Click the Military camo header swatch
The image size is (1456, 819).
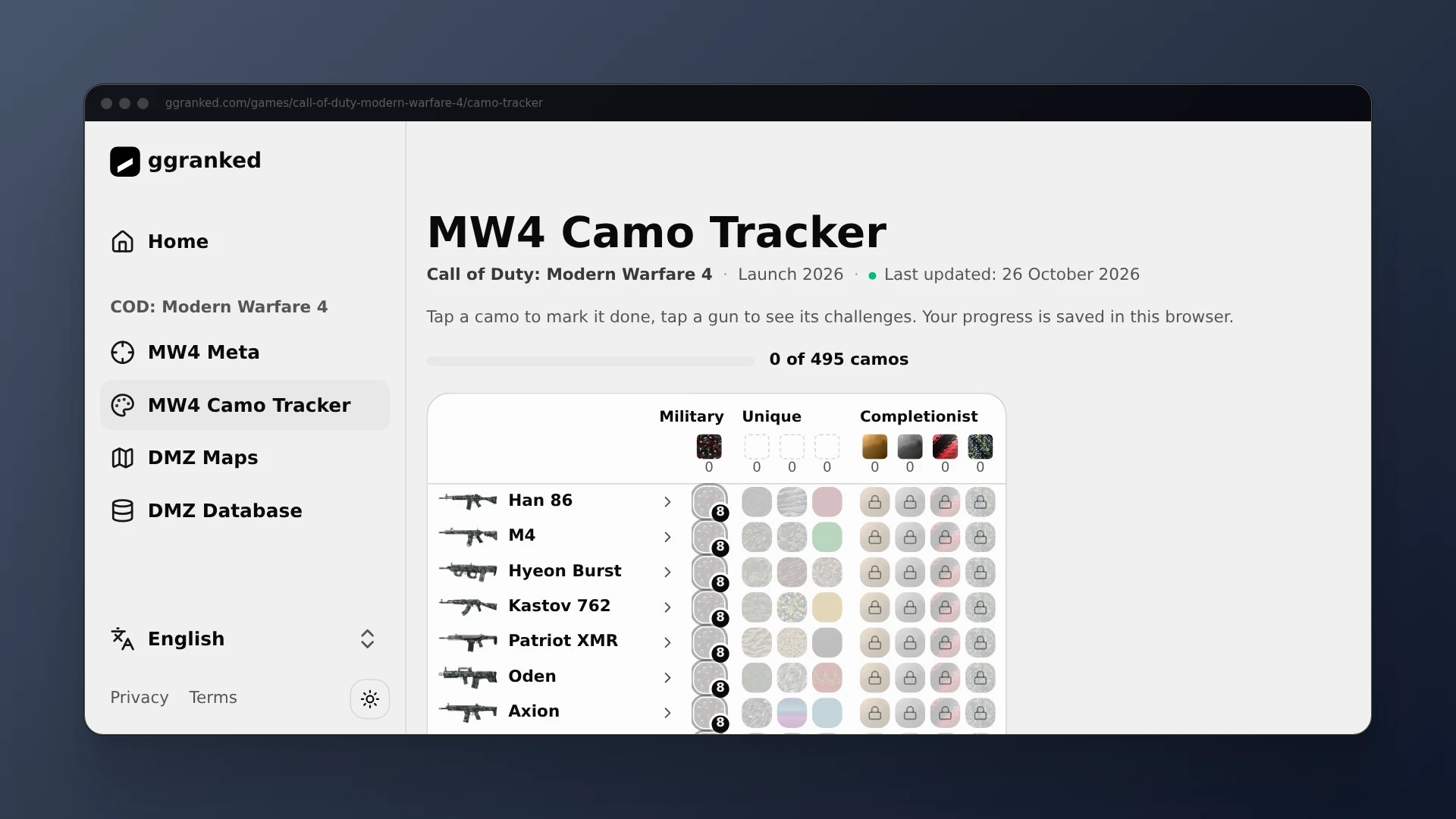click(709, 447)
